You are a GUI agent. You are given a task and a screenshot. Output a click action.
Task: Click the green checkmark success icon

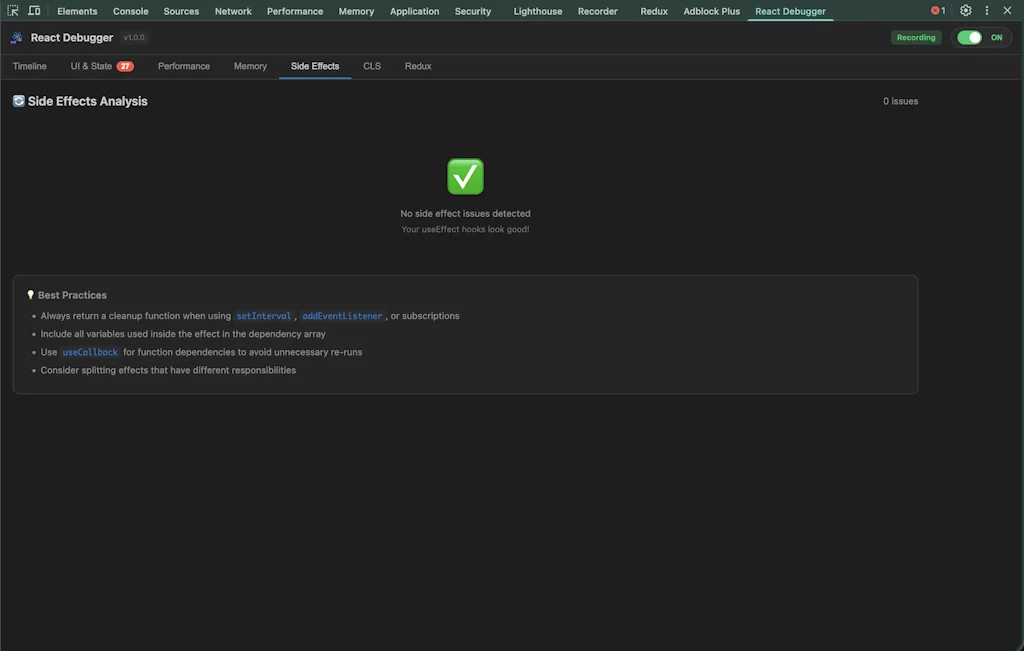point(465,176)
